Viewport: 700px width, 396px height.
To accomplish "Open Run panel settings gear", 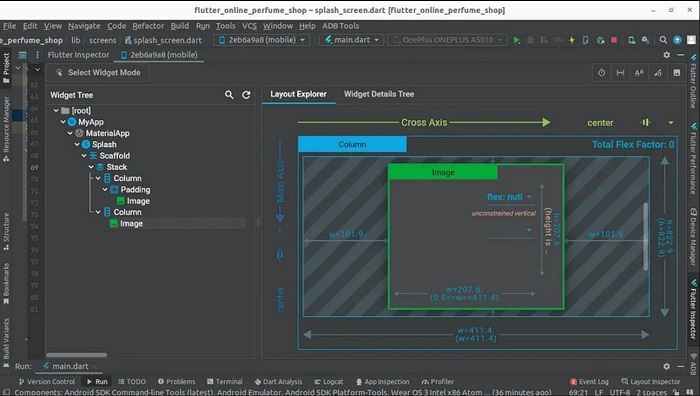I will [667, 366].
